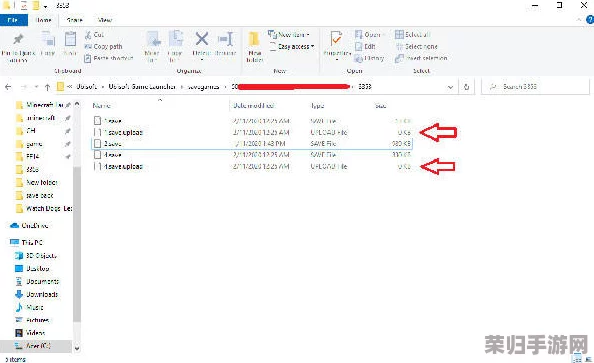Refresh the current folder view

pos(466,87)
